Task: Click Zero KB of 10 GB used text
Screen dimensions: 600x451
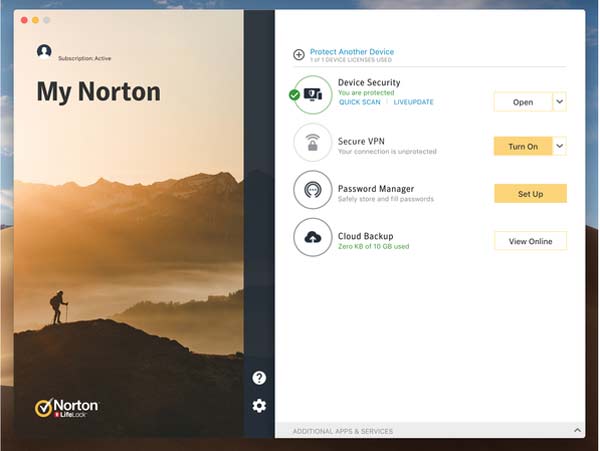Action: 373,246
